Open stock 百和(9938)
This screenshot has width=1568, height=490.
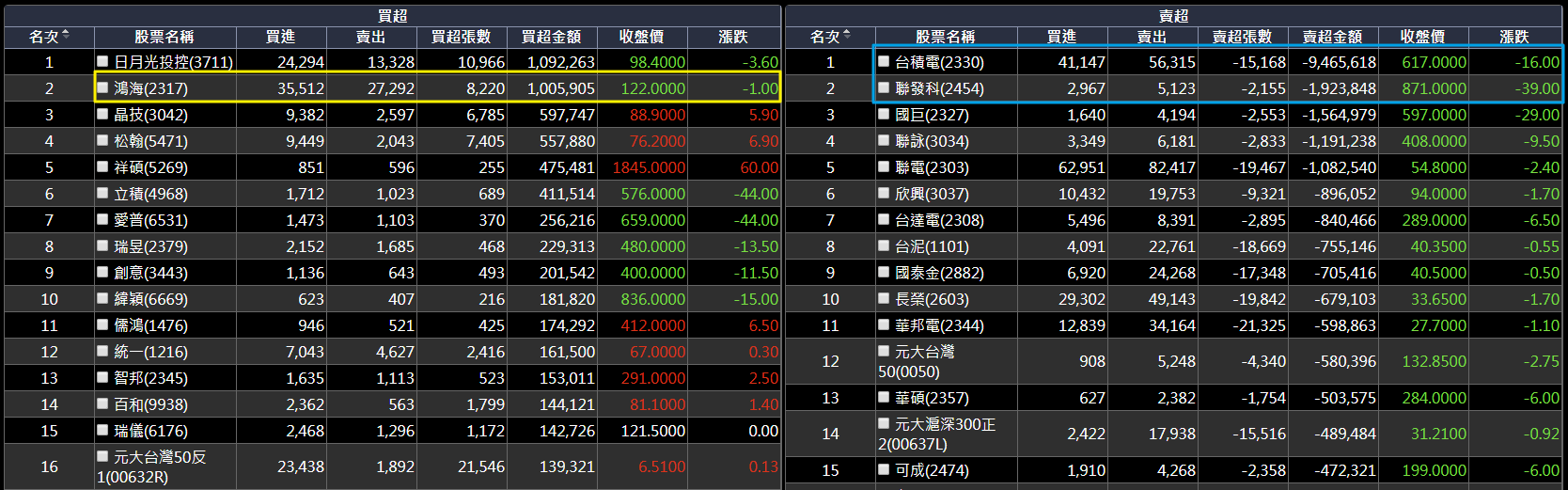(150, 404)
